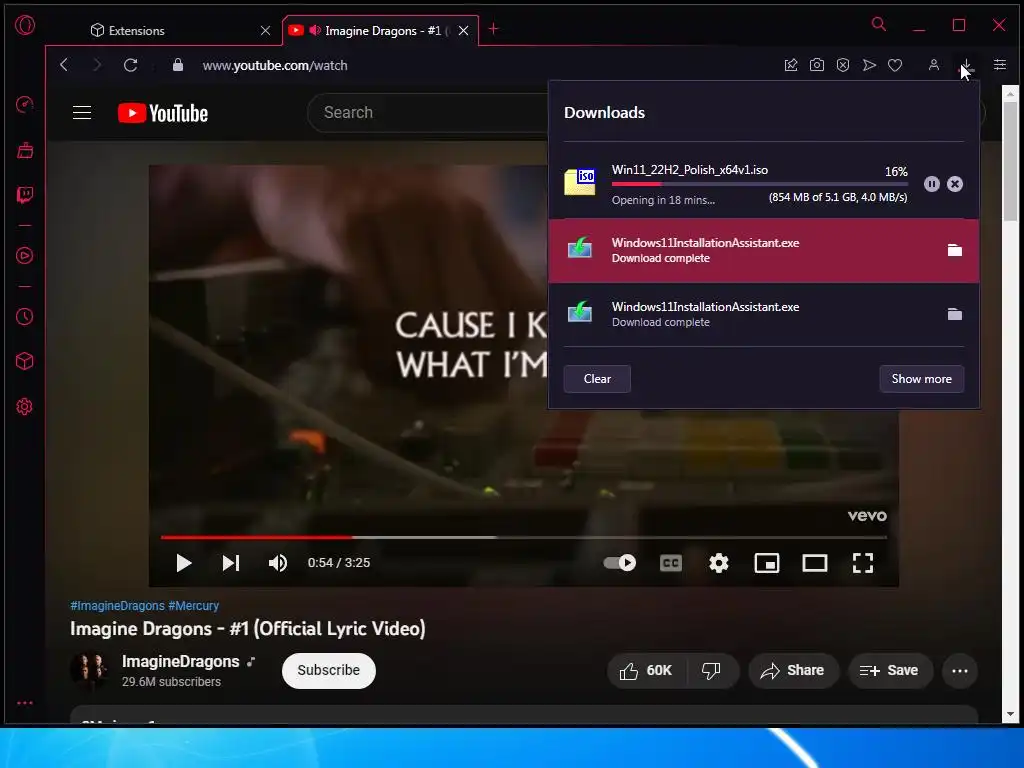
Task: Close the Imagine Dragons tab
Action: click(x=463, y=31)
